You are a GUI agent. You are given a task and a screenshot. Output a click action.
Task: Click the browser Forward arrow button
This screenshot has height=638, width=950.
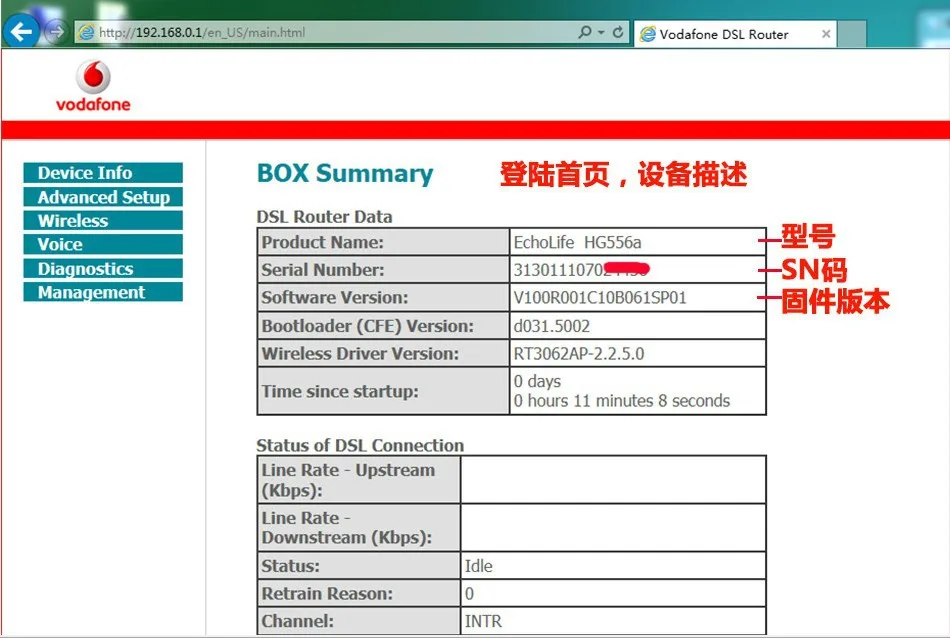pos(56,32)
